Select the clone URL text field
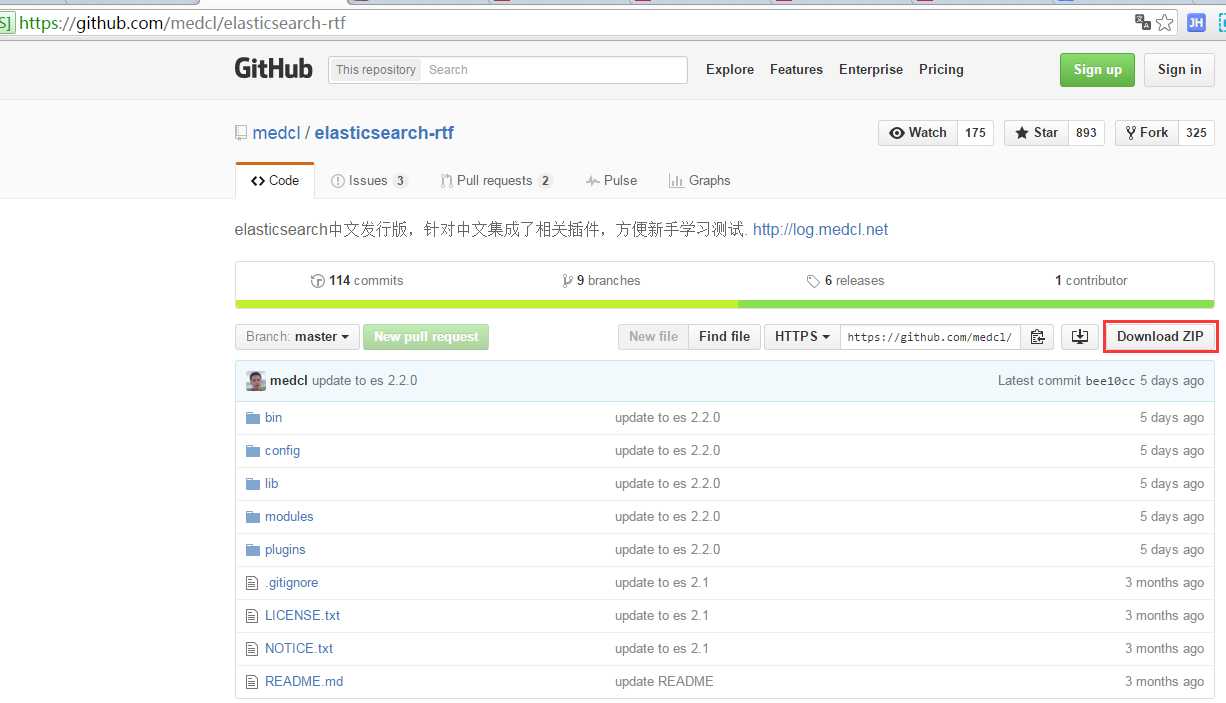This screenshot has height=703, width=1226. point(930,337)
